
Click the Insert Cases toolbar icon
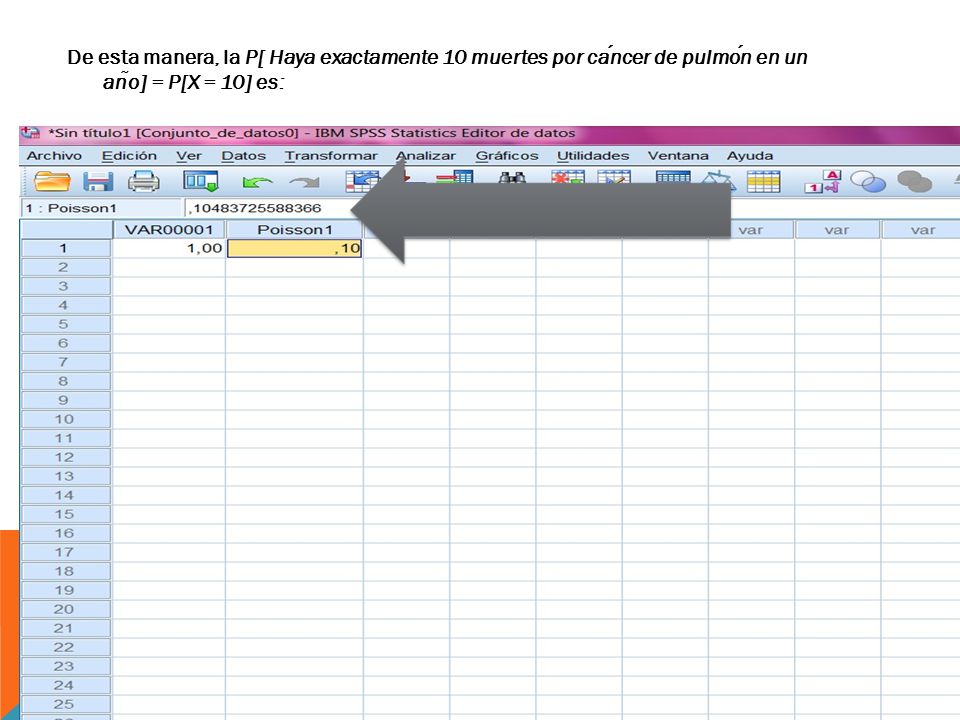(568, 178)
